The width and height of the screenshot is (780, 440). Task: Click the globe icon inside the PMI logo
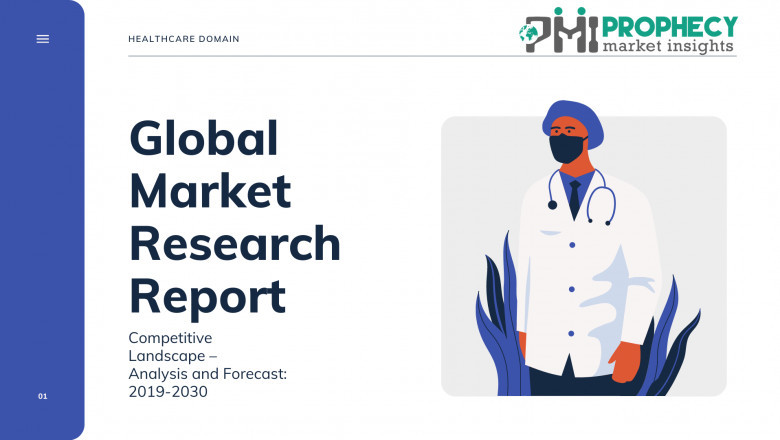526,35
